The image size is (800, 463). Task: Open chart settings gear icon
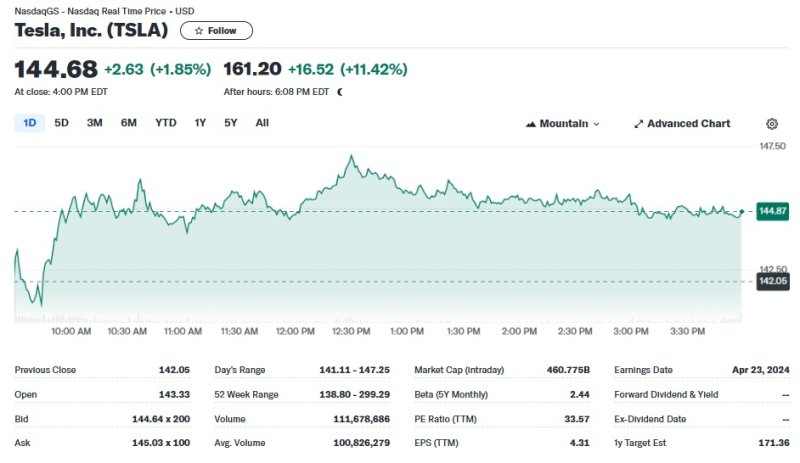coord(772,124)
